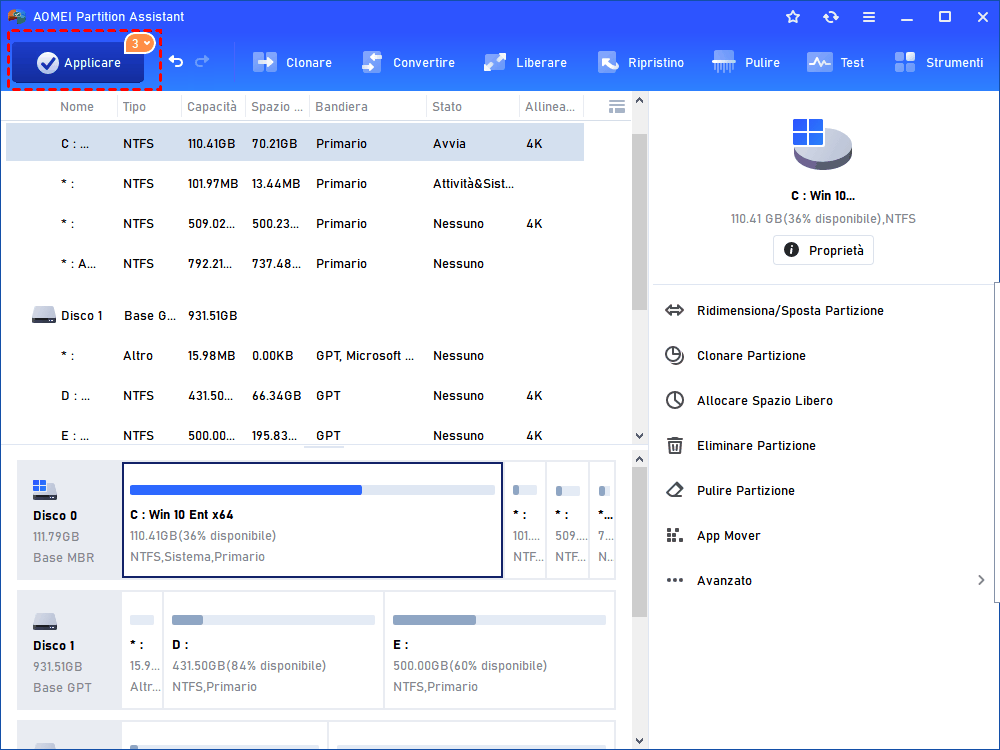Open the Strumenti menu
Image resolution: width=1000 pixels, height=750 pixels.
(x=939, y=62)
